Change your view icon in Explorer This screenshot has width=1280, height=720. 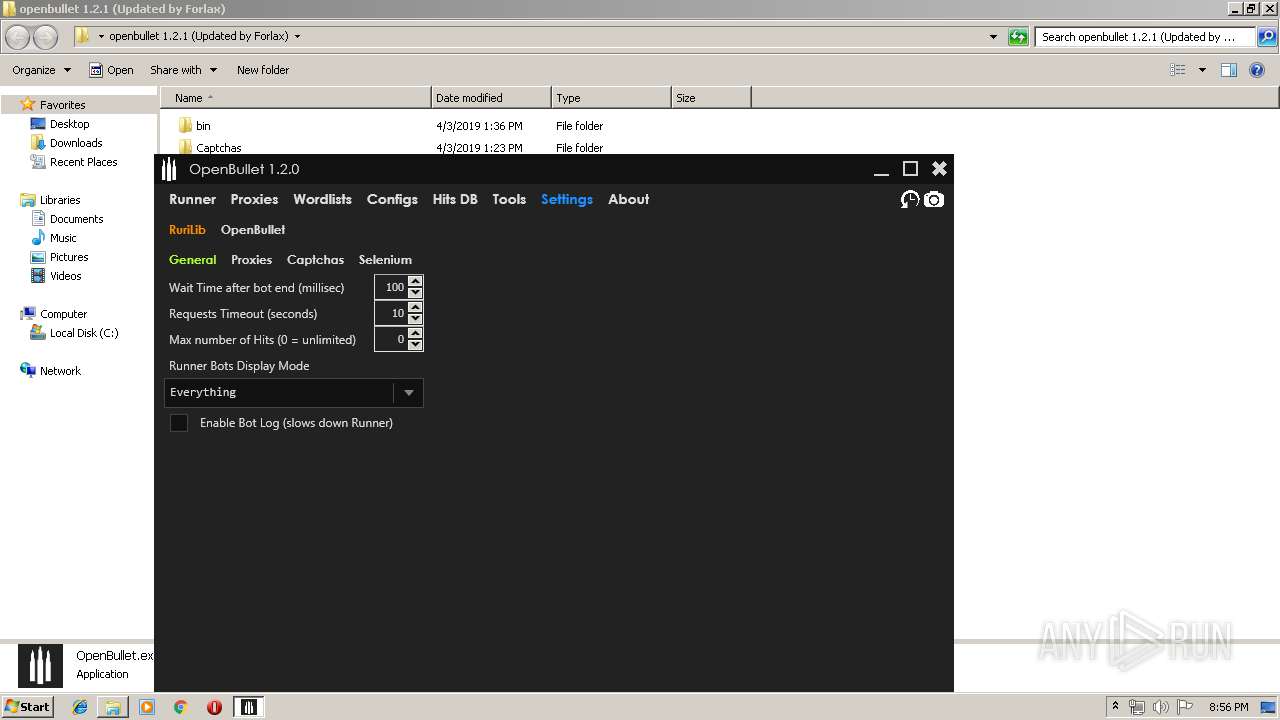(1178, 70)
